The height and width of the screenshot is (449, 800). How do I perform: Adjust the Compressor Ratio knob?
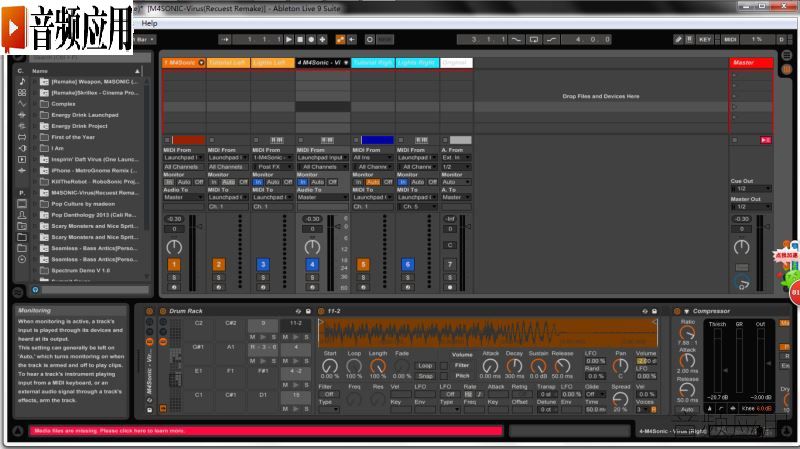pos(687,333)
